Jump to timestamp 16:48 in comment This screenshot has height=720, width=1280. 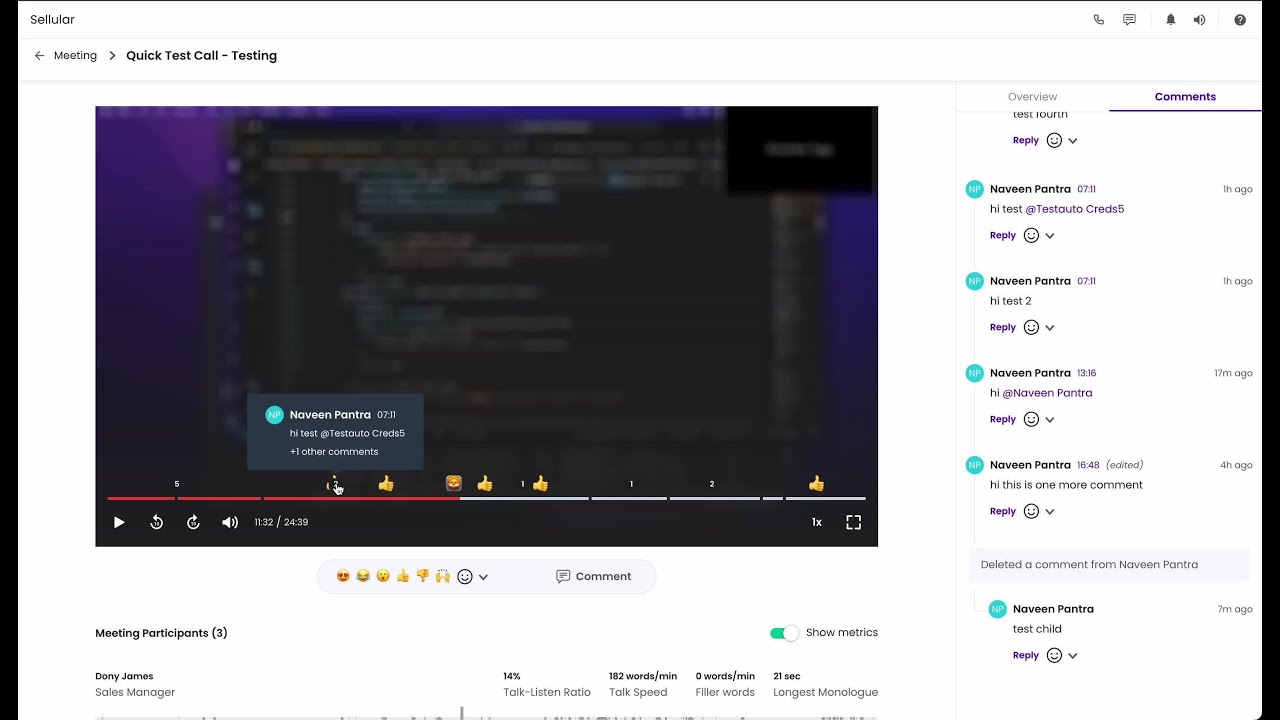pyautogui.click(x=1088, y=465)
